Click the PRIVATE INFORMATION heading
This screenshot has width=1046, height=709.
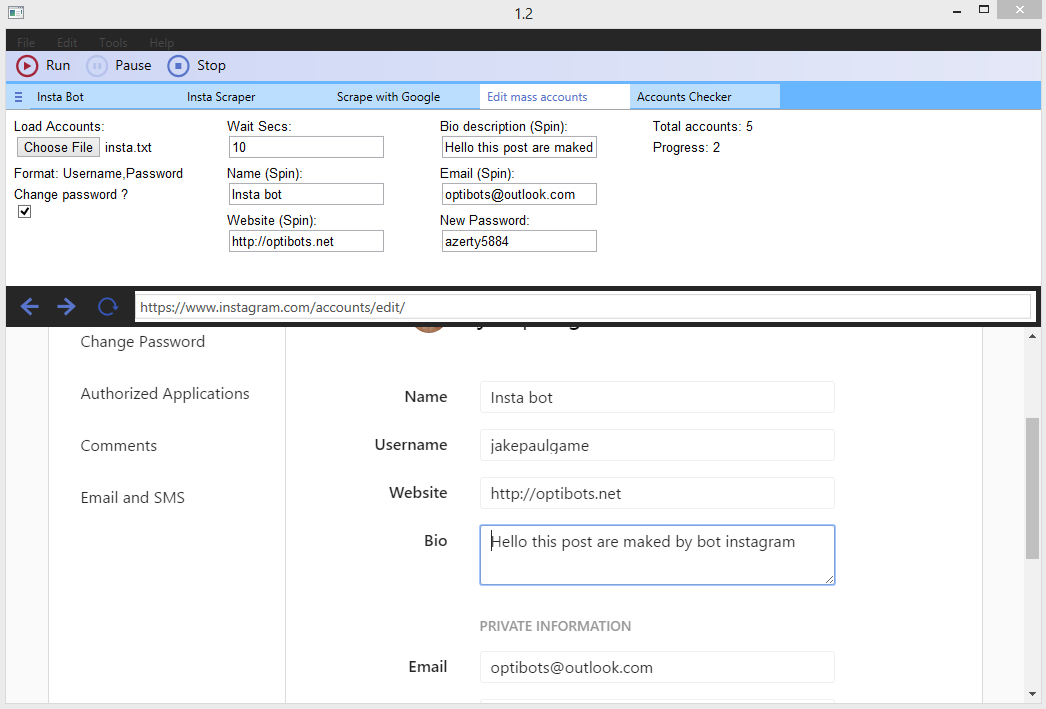[x=555, y=626]
